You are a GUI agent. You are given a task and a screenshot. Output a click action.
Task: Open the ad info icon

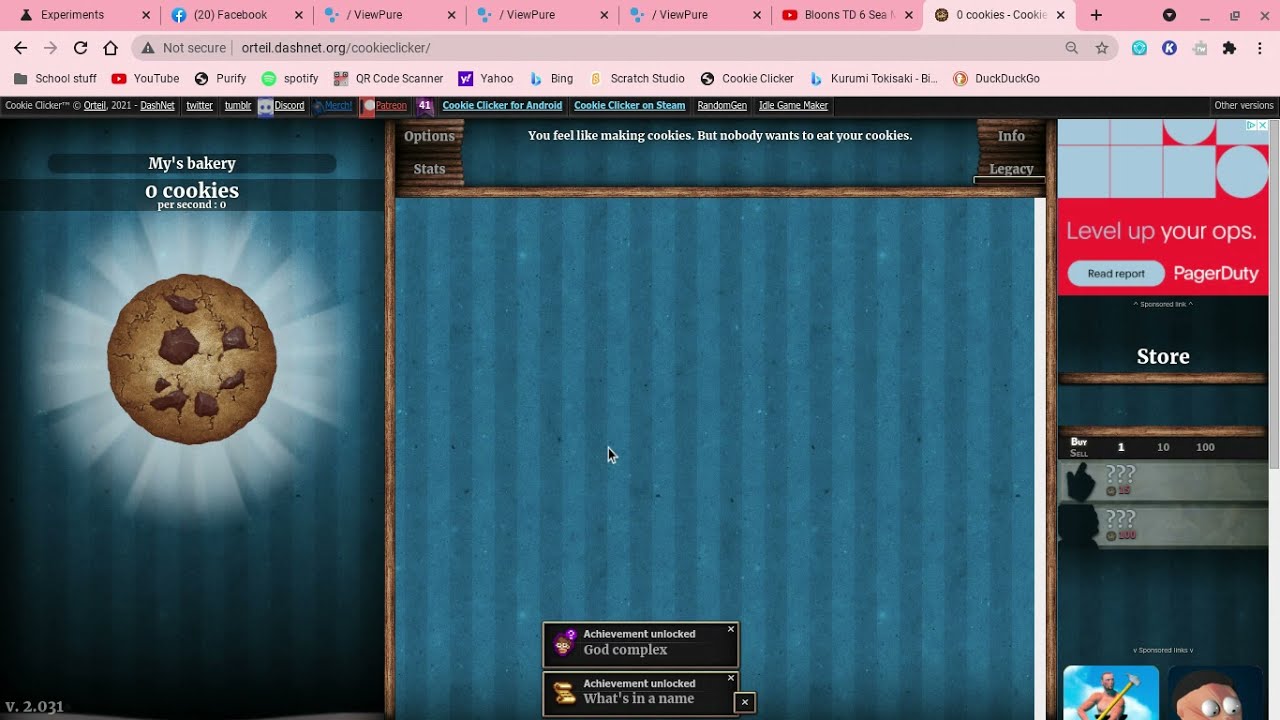pyautogui.click(x=1251, y=125)
